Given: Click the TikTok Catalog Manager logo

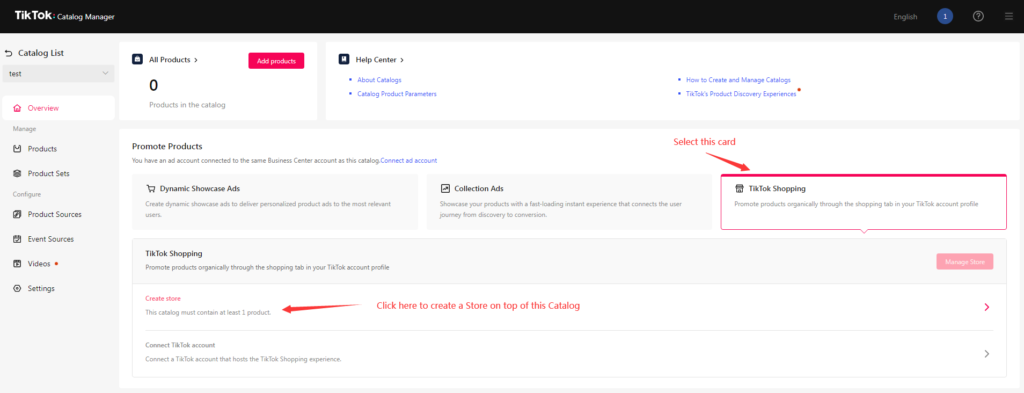Looking at the screenshot, I should point(65,16).
